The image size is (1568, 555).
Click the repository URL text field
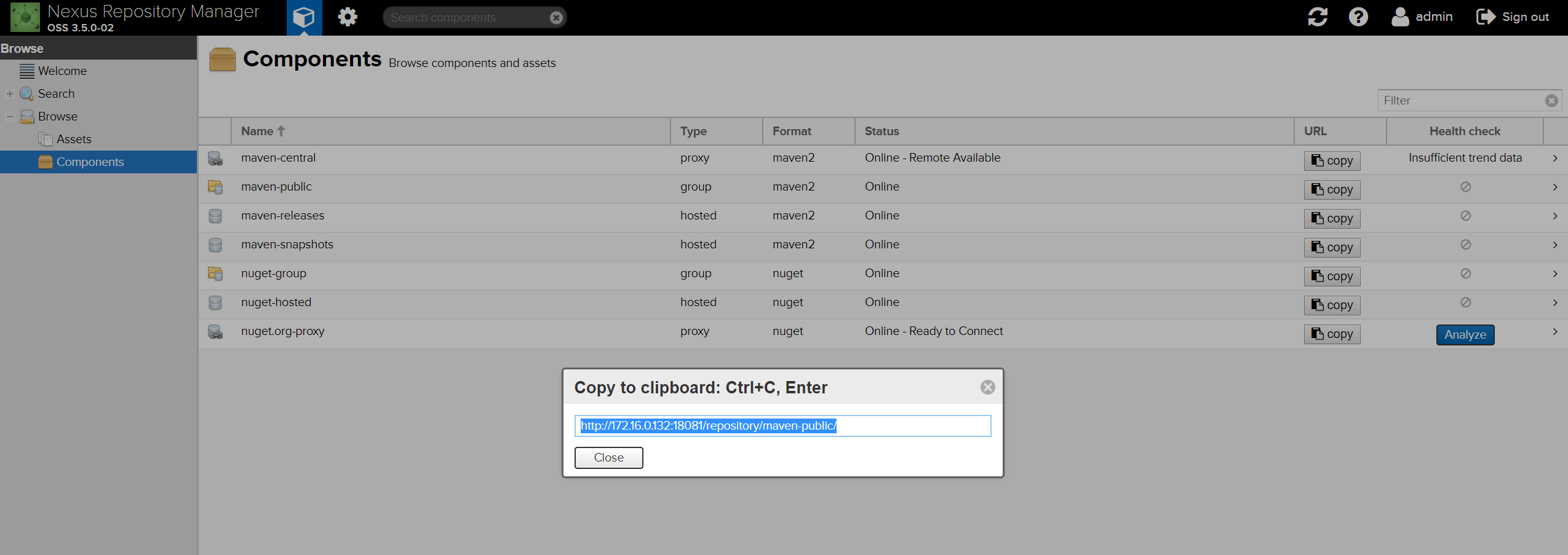coord(782,426)
